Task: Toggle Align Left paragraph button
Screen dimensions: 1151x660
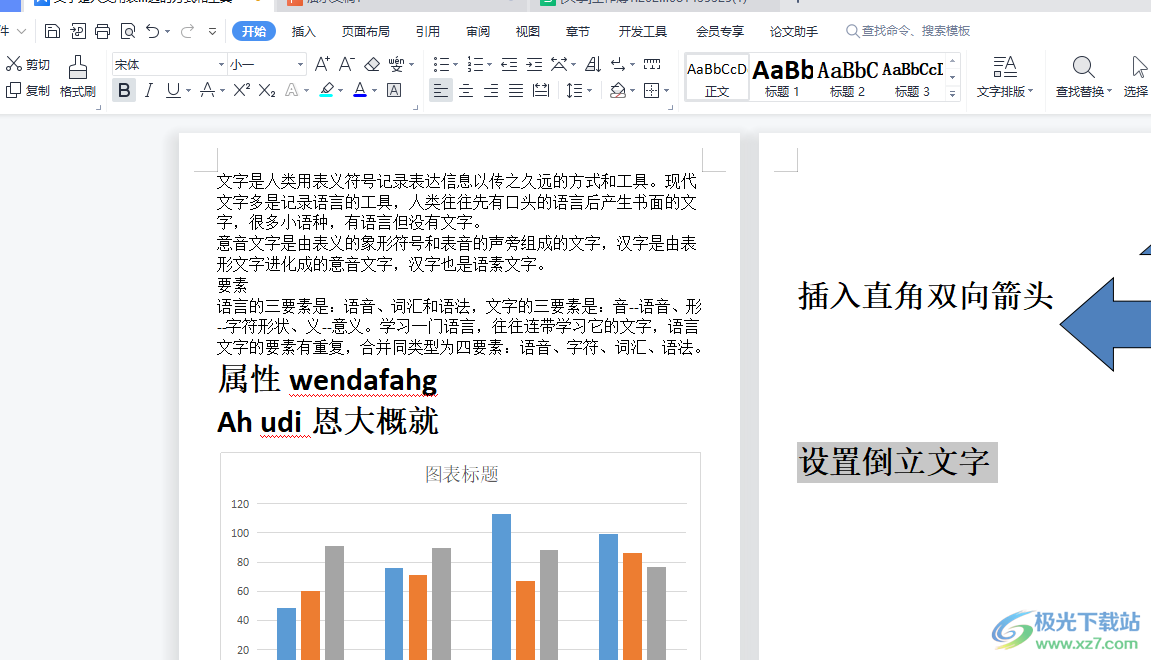Action: 440,90
